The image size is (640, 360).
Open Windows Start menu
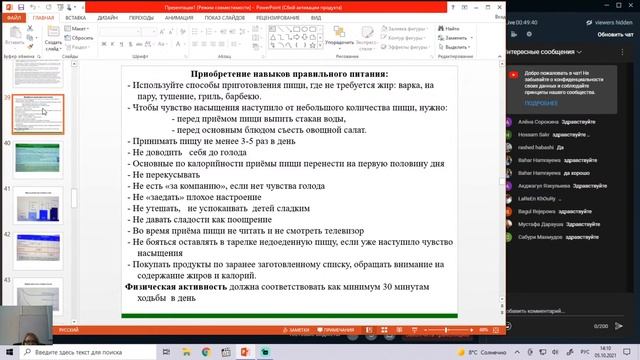(x=9, y=352)
